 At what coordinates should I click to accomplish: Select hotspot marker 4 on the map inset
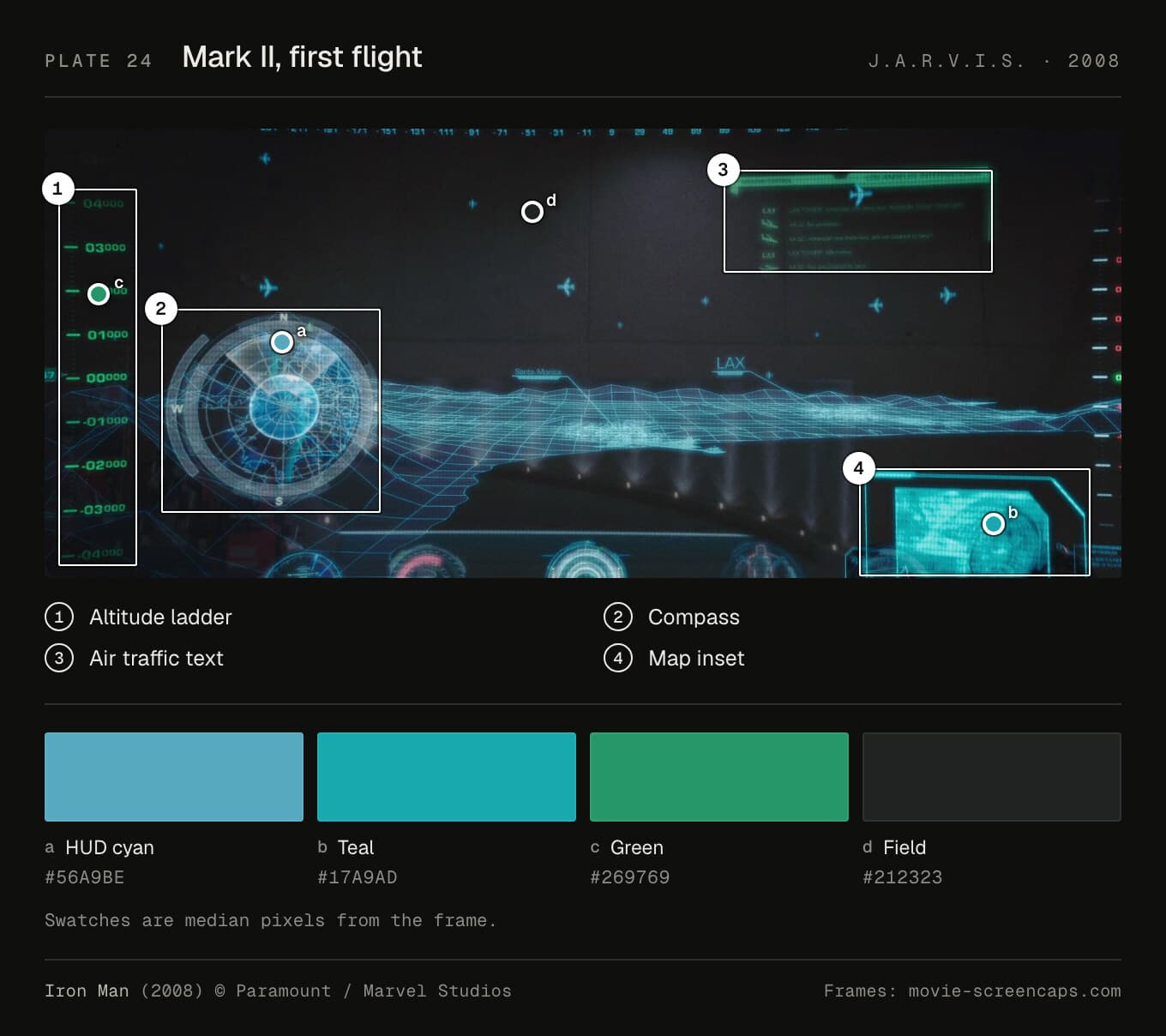click(858, 468)
